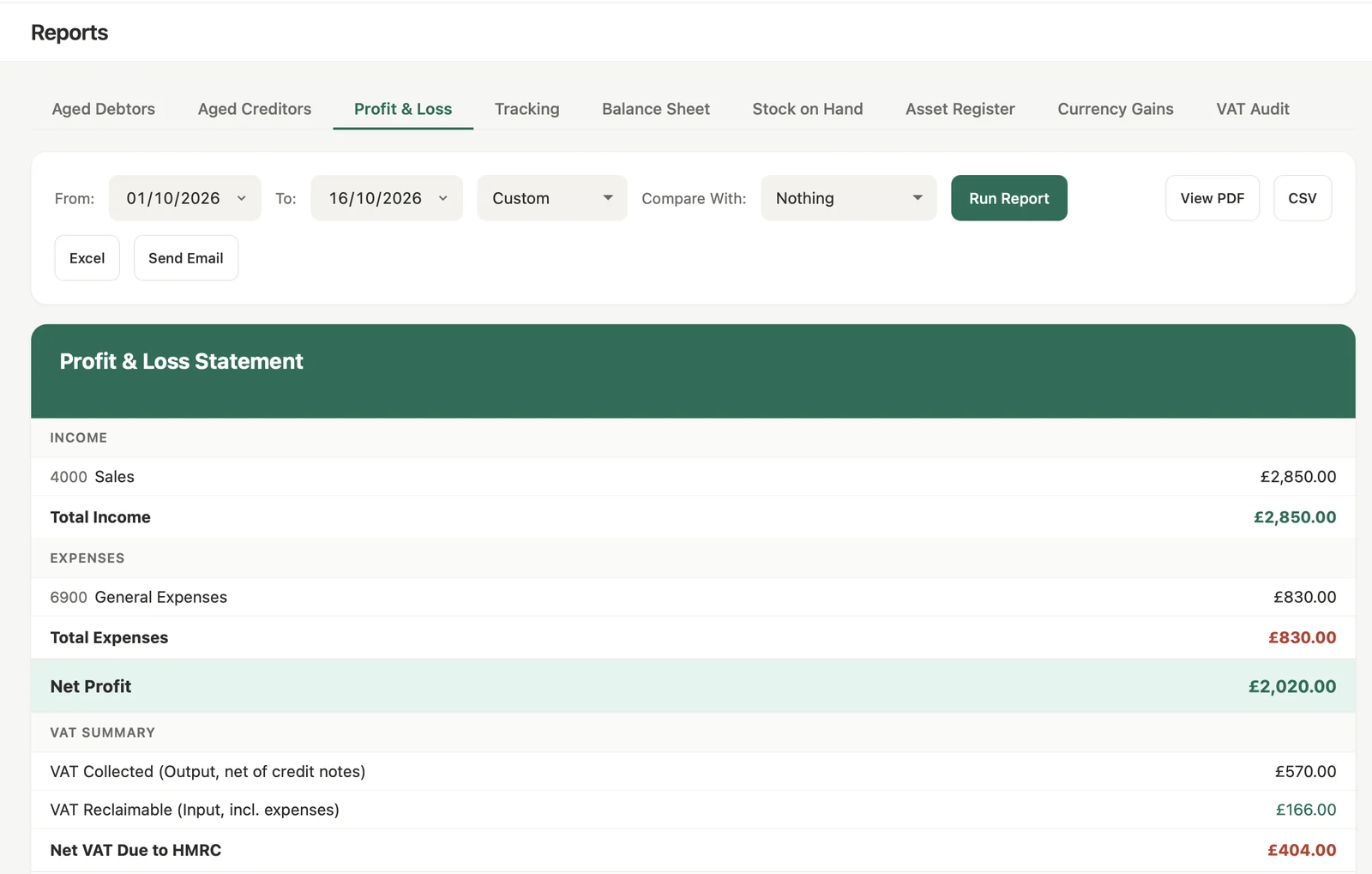Viewport: 1372px width, 874px height.
Task: Click the 4000 Sales income row
Action: 693,477
